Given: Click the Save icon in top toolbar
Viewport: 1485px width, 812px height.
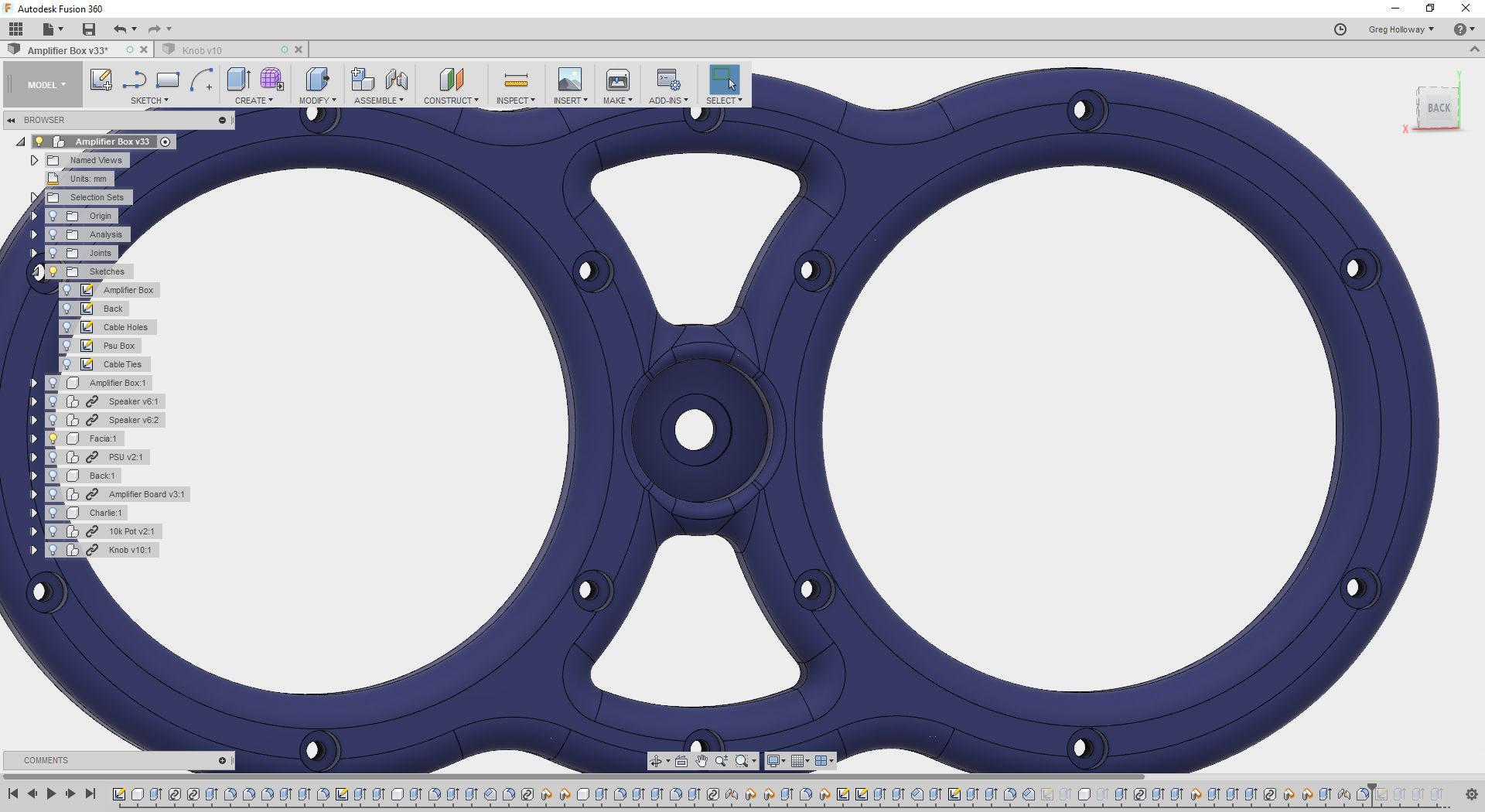Looking at the screenshot, I should point(89,29).
